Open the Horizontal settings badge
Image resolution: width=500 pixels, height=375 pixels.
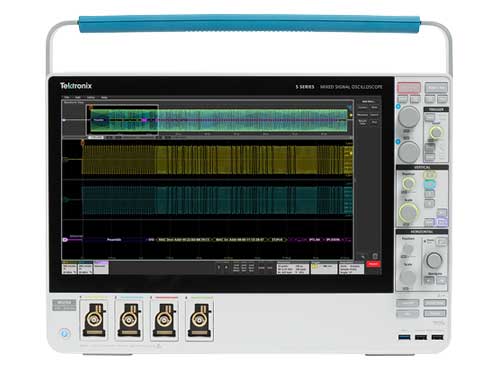tap(293, 268)
